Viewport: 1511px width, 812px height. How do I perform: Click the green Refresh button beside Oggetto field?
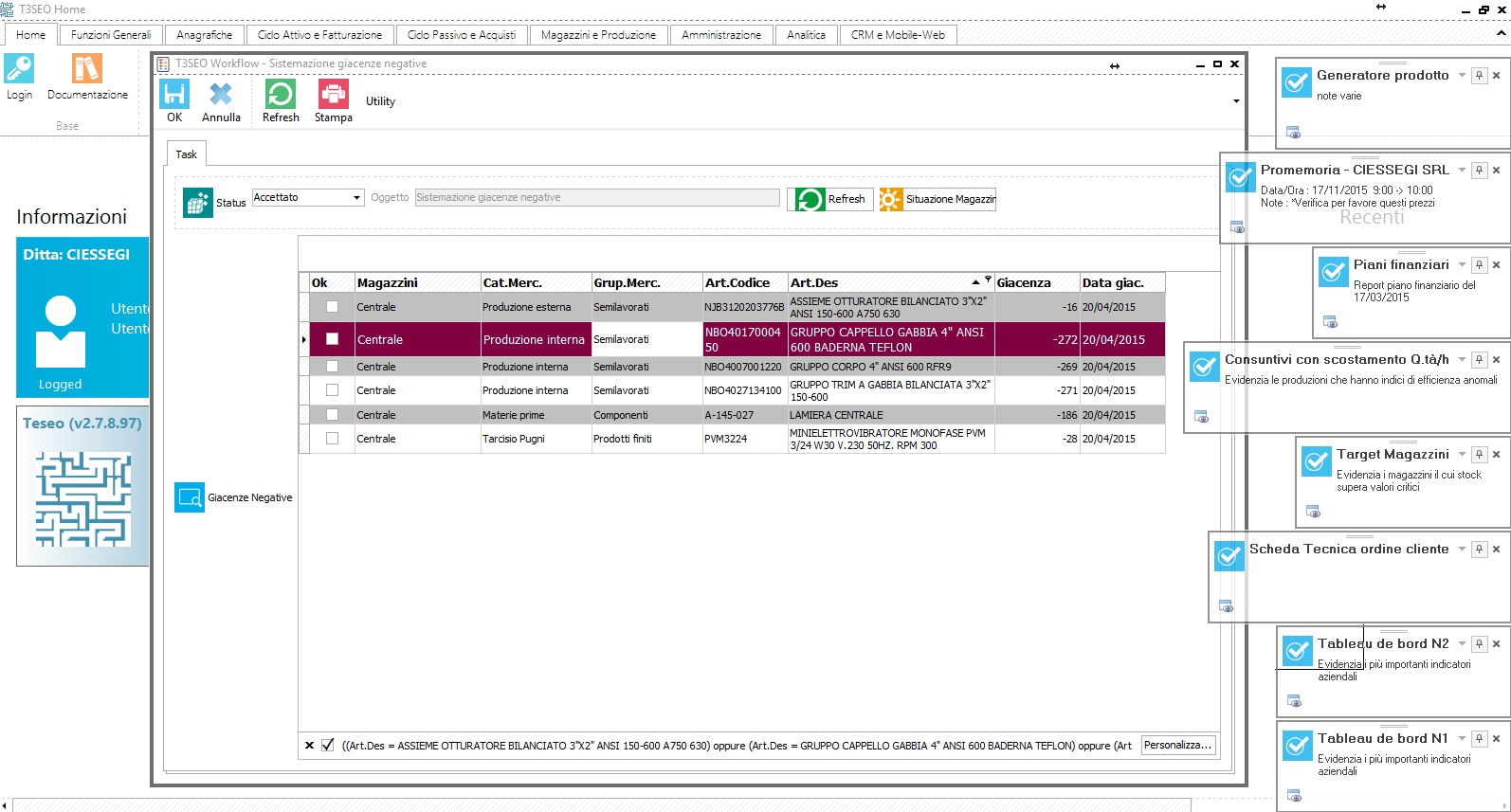[x=830, y=199]
